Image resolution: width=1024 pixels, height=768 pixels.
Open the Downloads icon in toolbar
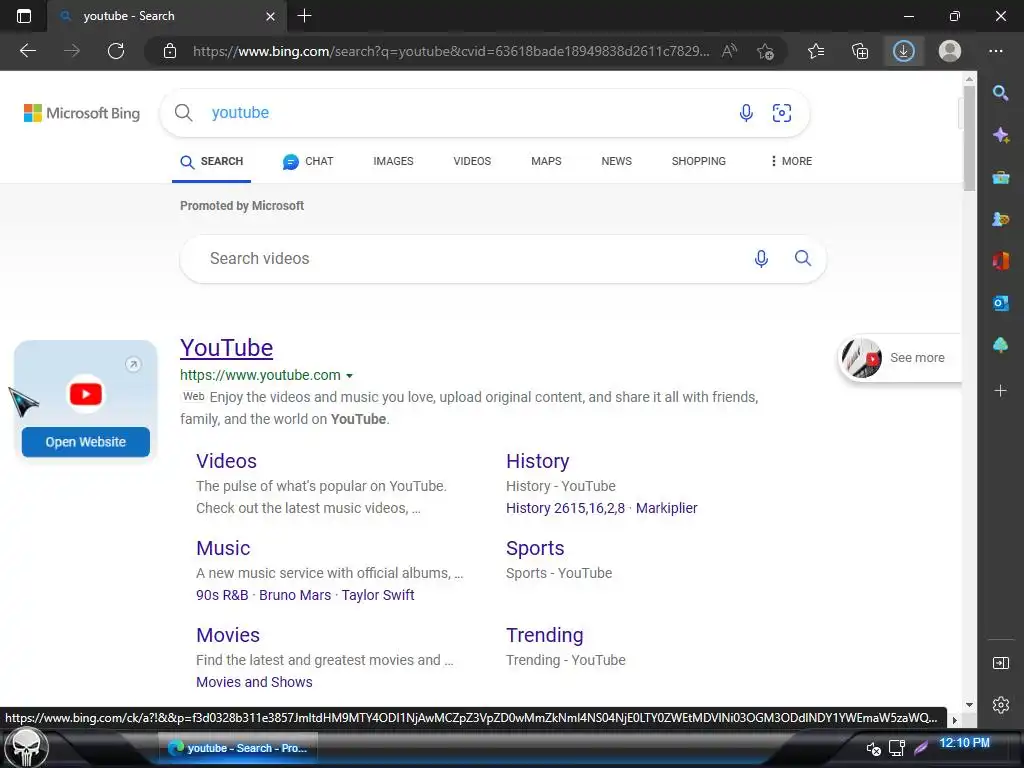[904, 51]
